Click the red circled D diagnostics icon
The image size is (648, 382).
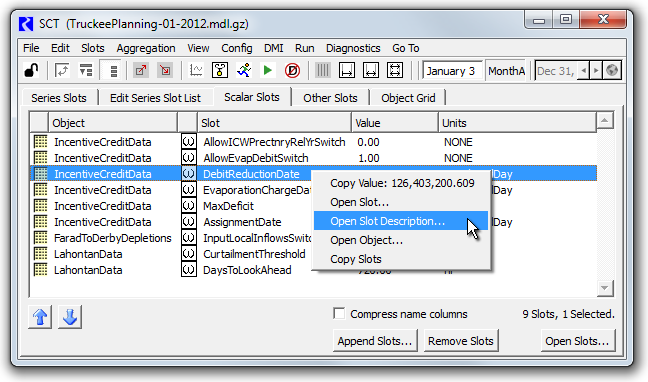[x=292, y=70]
